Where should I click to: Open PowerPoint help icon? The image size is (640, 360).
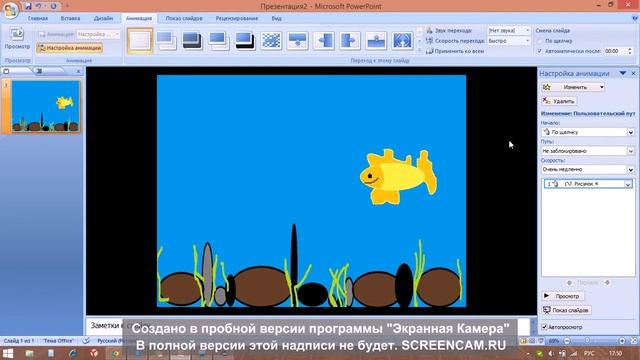point(635,18)
